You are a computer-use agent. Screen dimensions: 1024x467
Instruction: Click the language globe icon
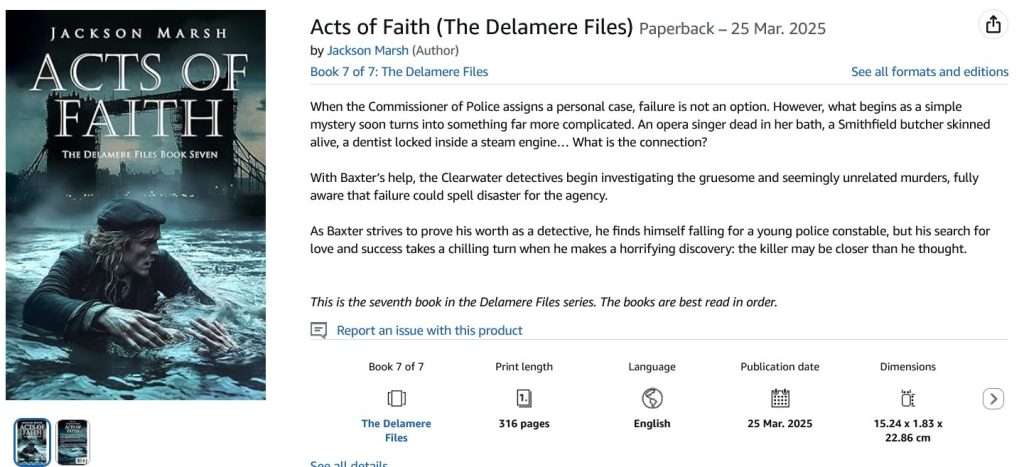click(x=651, y=398)
